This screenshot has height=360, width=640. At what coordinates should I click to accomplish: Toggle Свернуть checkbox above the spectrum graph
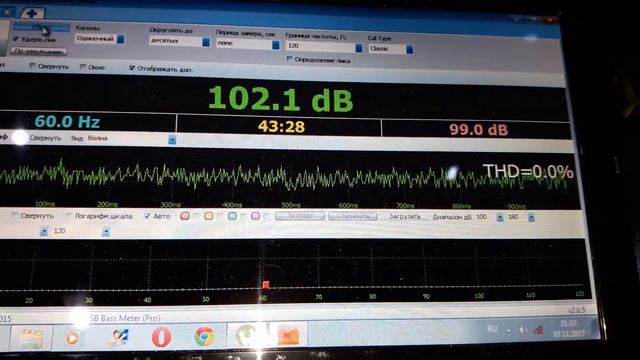15,215
